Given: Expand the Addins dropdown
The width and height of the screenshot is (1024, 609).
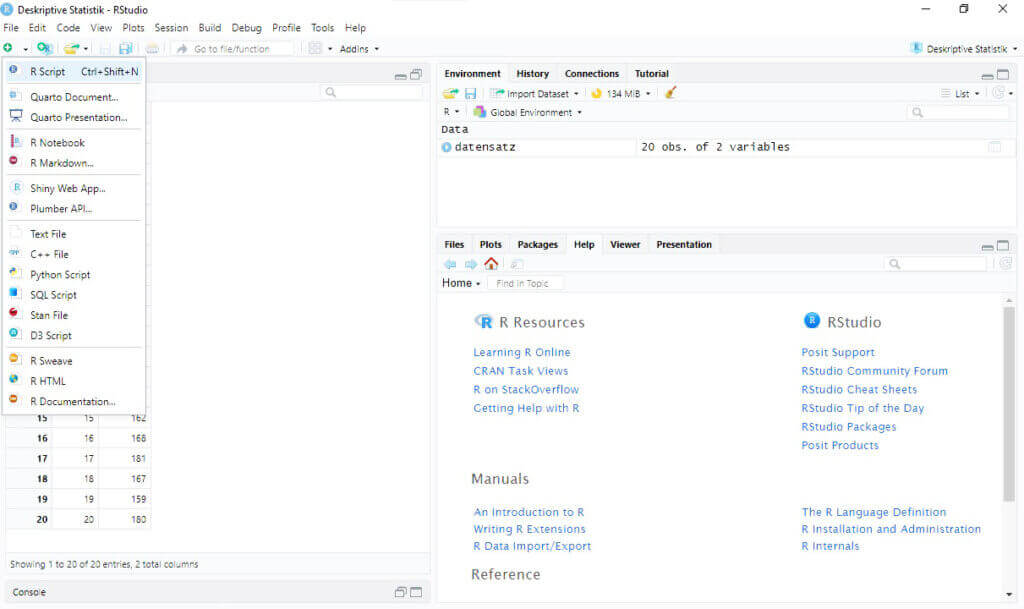Looking at the screenshot, I should pos(359,49).
